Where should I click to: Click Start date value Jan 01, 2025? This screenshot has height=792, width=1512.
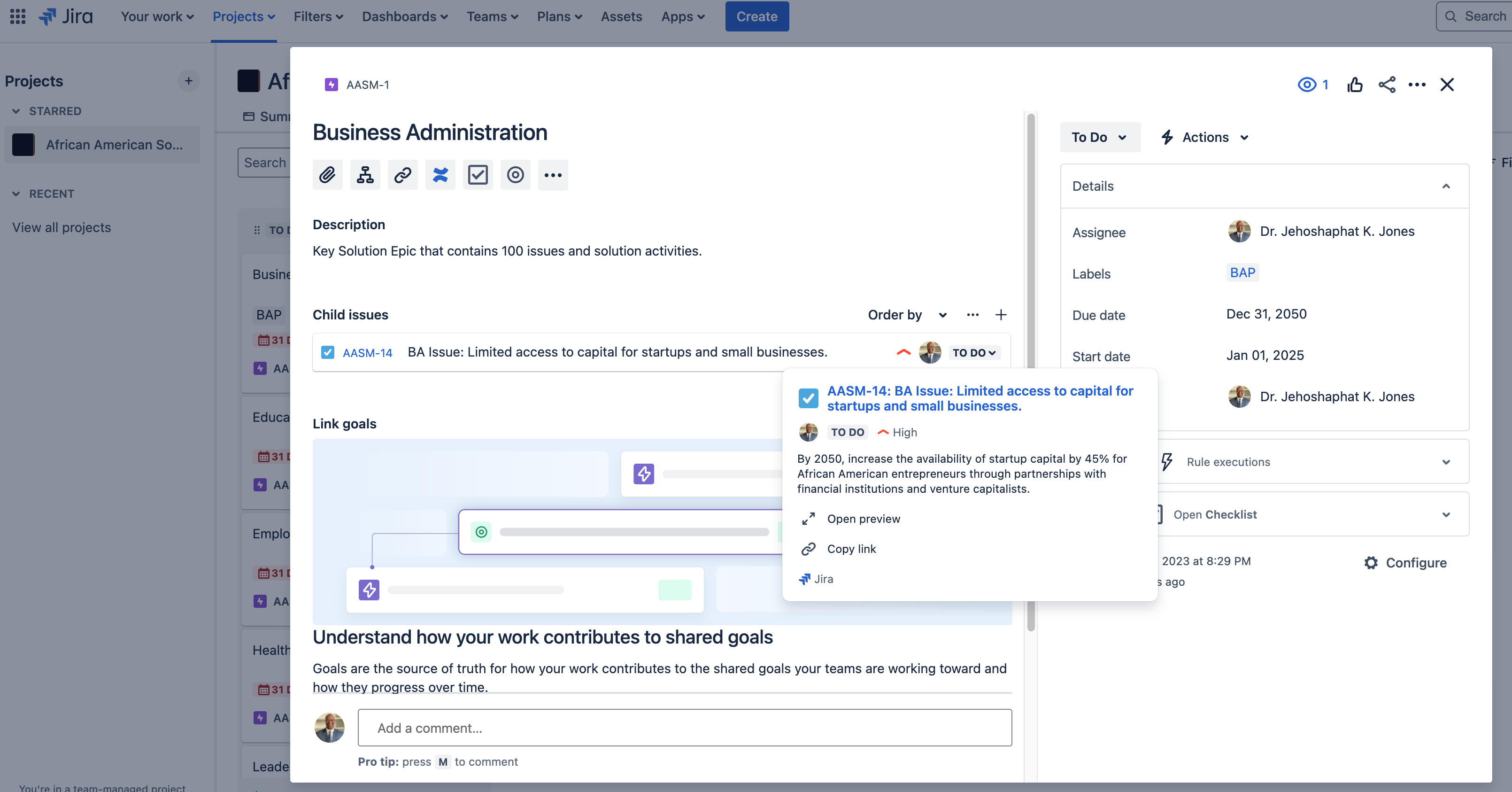1265,355
